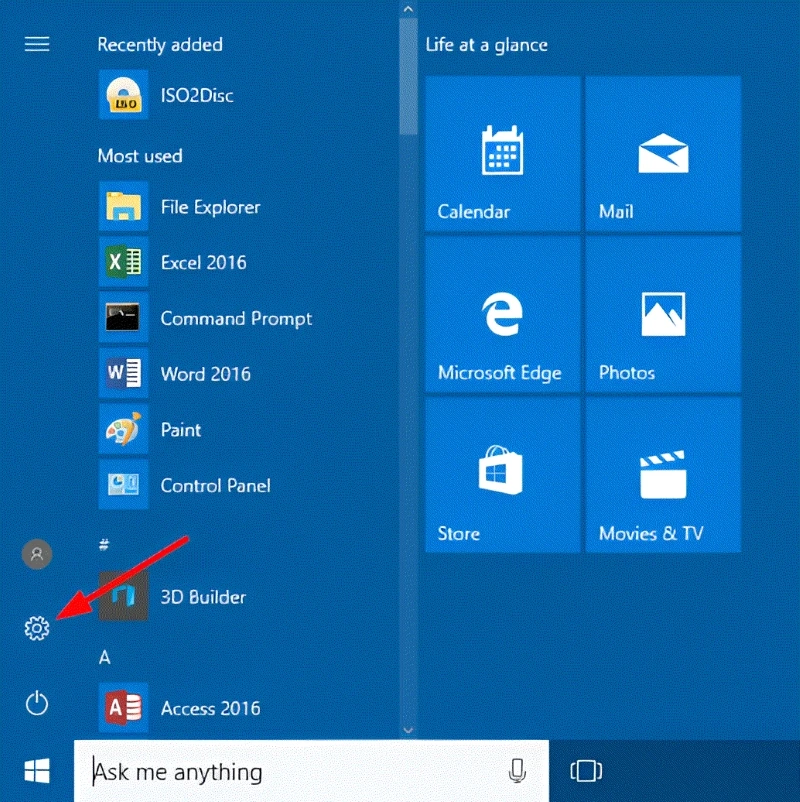The width and height of the screenshot is (800, 802).
Task: Launch Excel 2016 icon
Action: 123,262
